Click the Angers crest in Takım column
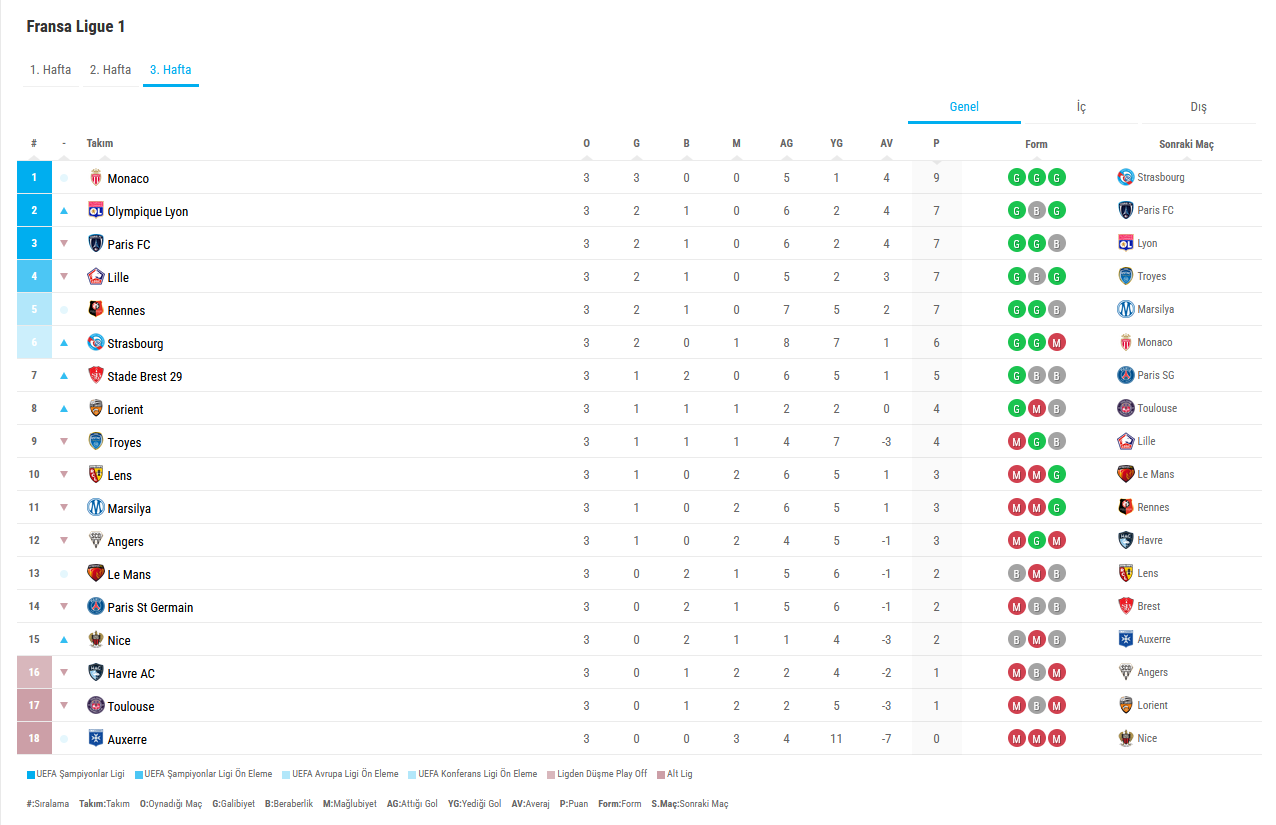 (x=96, y=541)
